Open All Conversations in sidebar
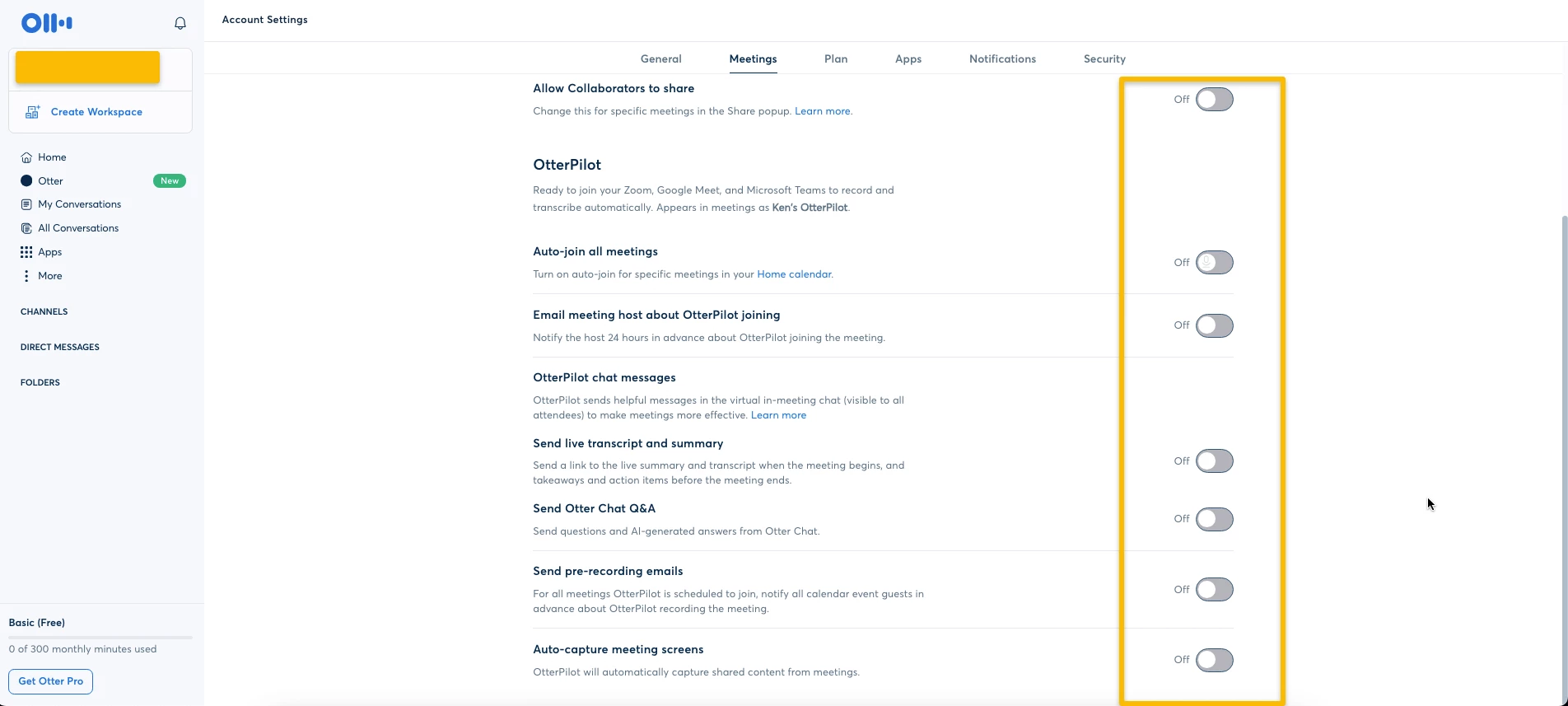The image size is (1568, 706). [78, 228]
